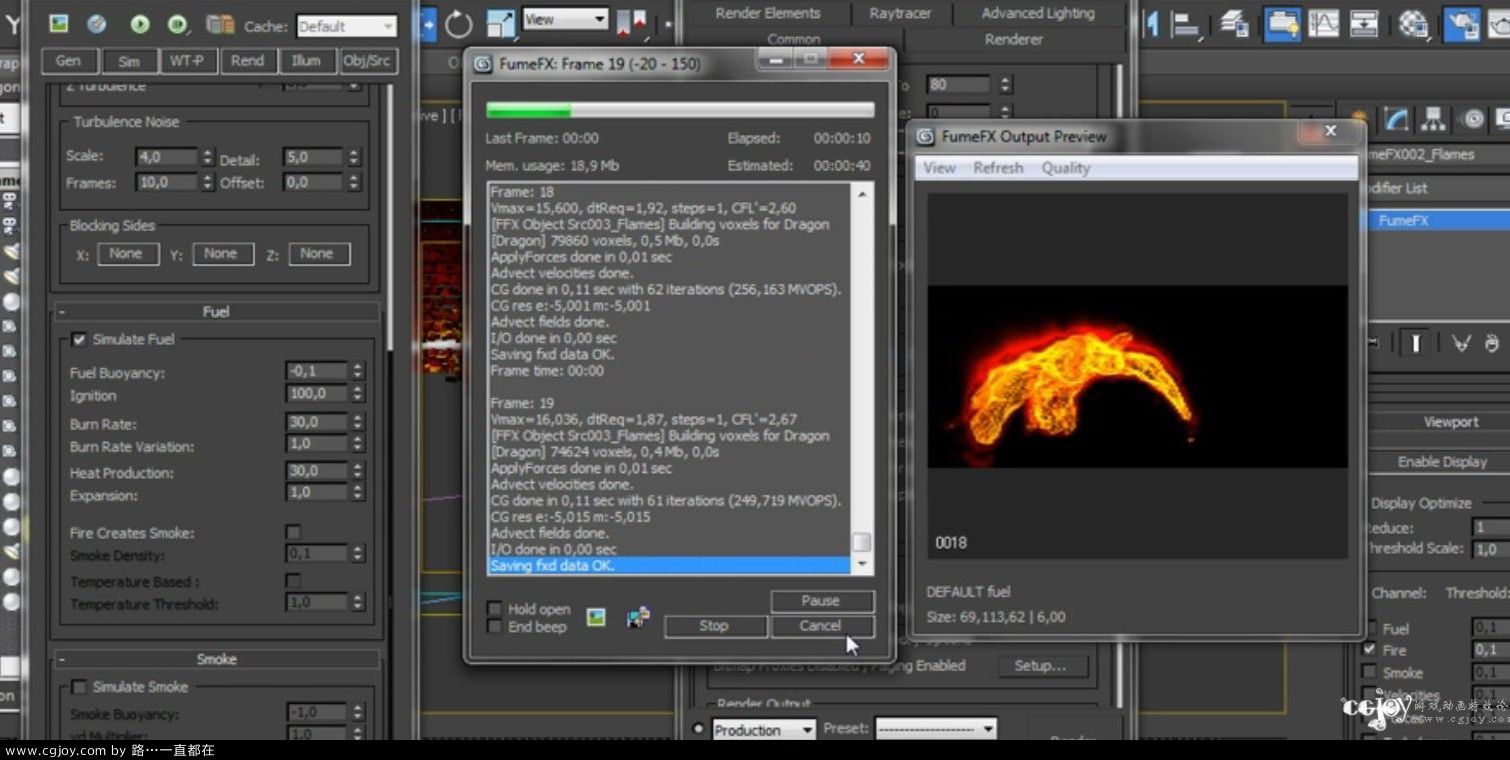Image resolution: width=1510 pixels, height=760 pixels.
Task: Open the Curve Editor toolbar icon
Action: tap(1324, 24)
